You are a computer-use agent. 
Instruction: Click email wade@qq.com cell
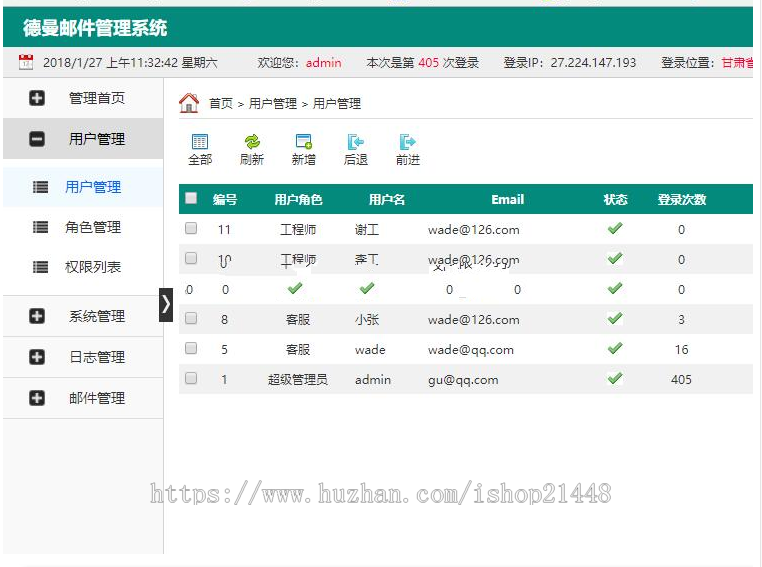pos(470,350)
